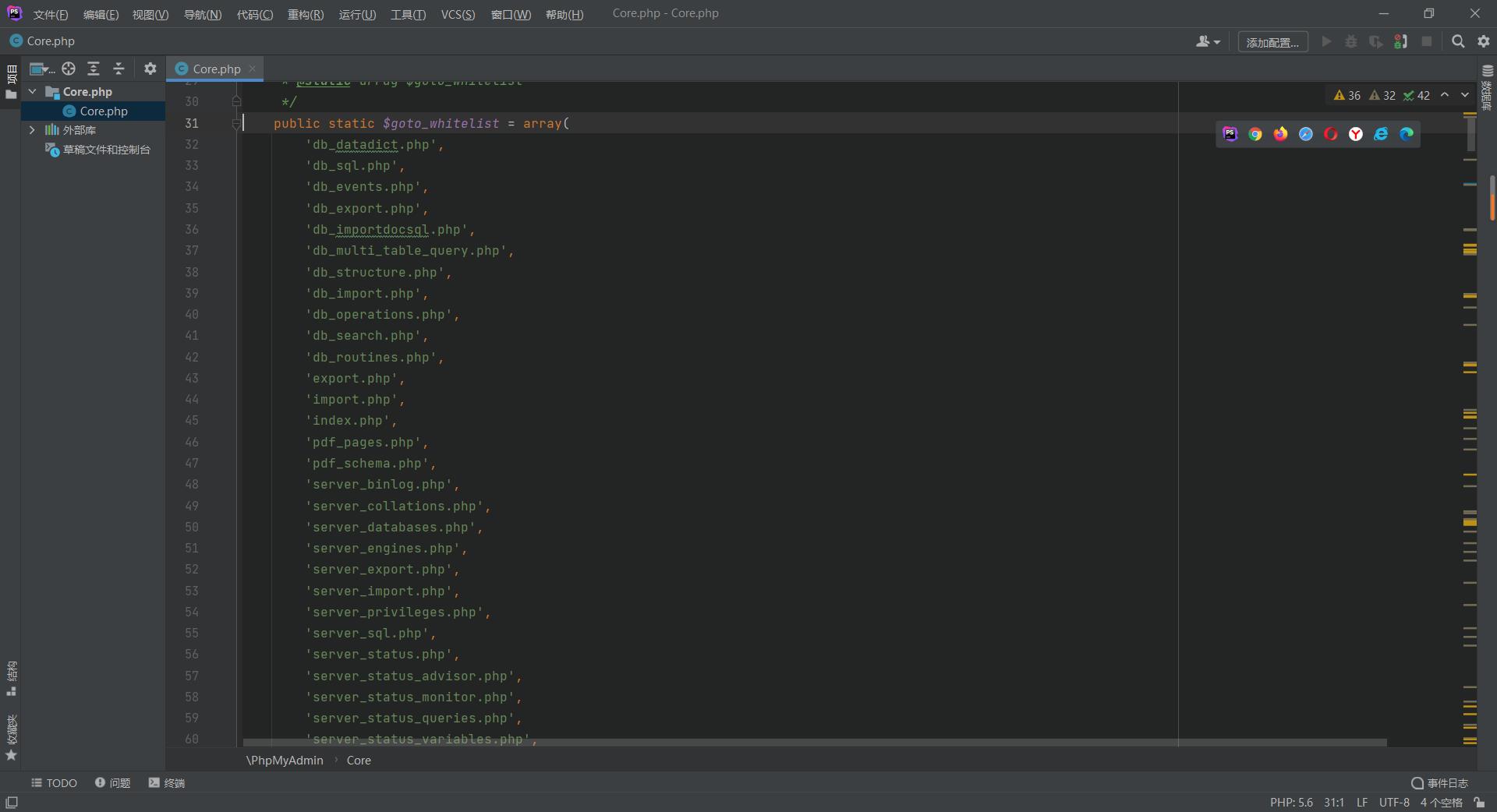Go to position 31:1 in status bar

[1333, 803]
